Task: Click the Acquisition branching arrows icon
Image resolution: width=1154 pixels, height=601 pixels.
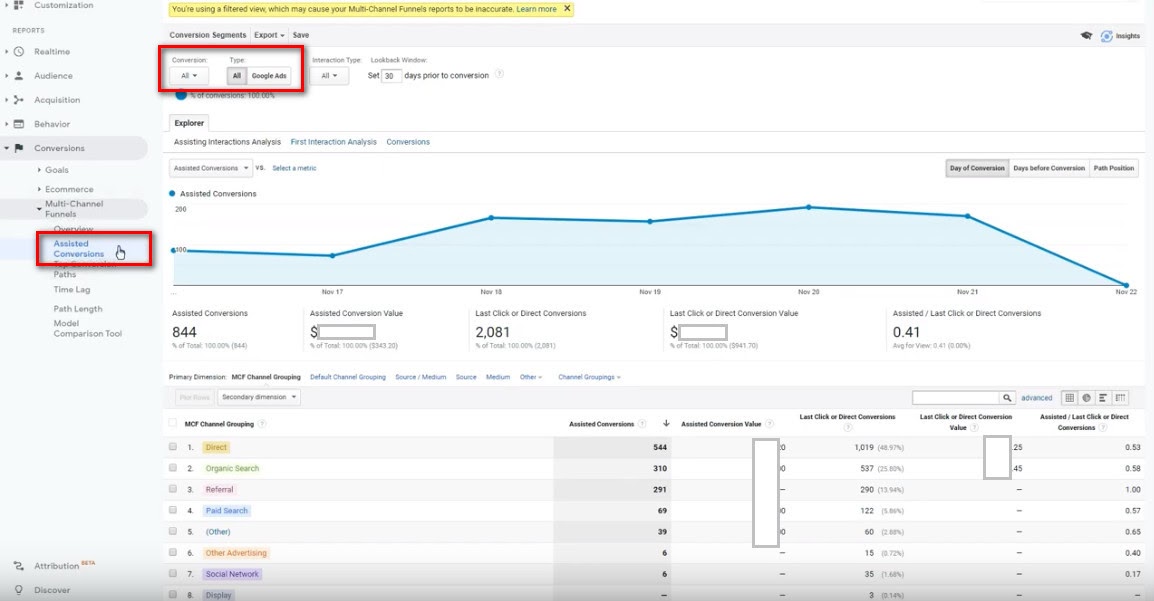Action: pos(19,100)
